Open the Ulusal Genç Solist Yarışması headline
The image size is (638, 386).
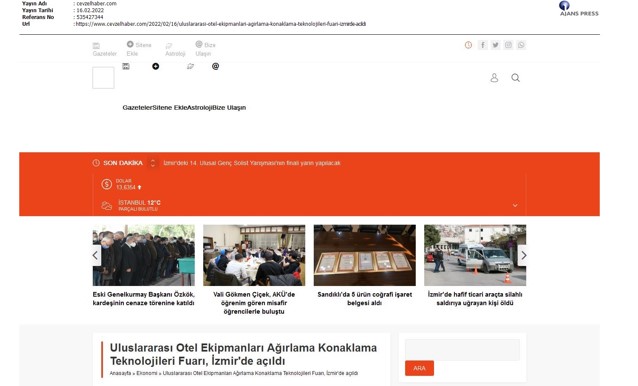(x=252, y=163)
